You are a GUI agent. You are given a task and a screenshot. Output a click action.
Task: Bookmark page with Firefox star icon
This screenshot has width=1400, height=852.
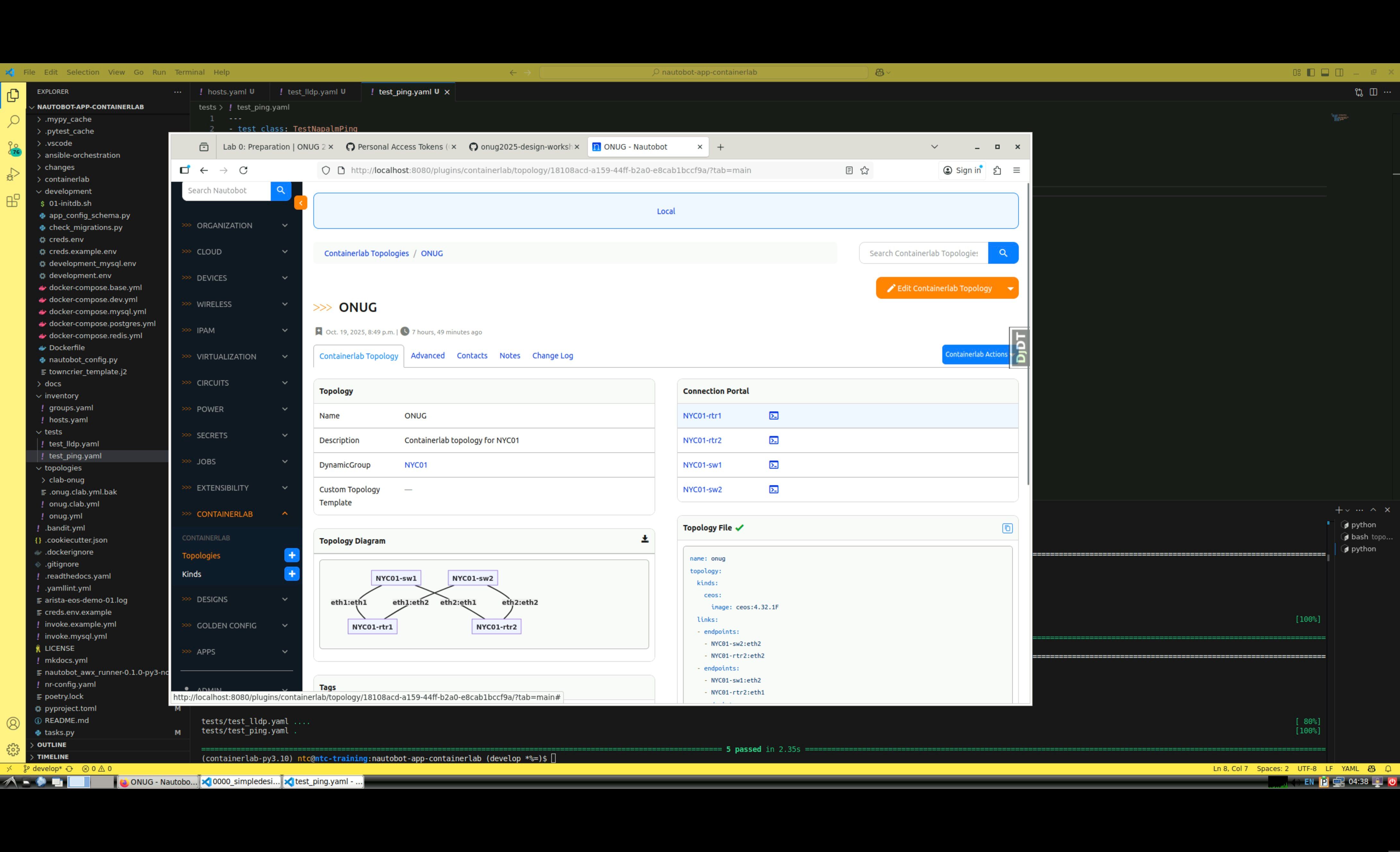click(x=864, y=170)
